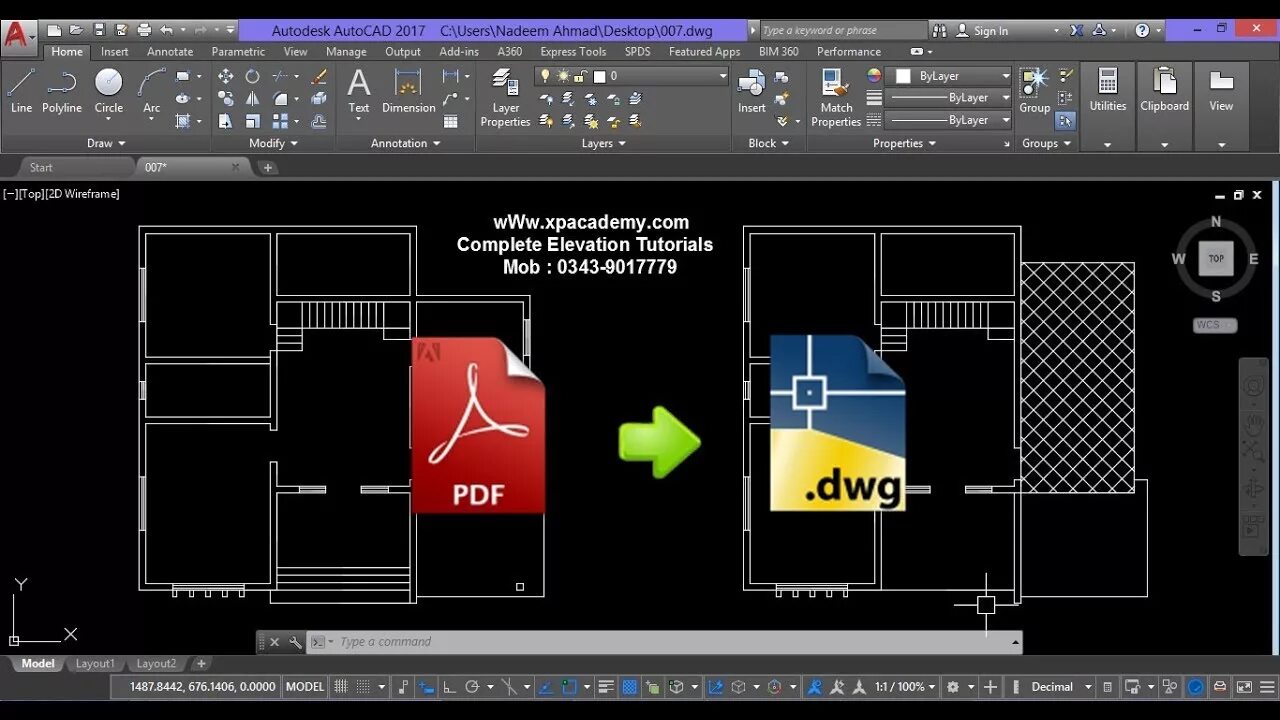Click the Stretch tool in Modify panel
Image resolution: width=1280 pixels, height=720 pixels.
225,121
